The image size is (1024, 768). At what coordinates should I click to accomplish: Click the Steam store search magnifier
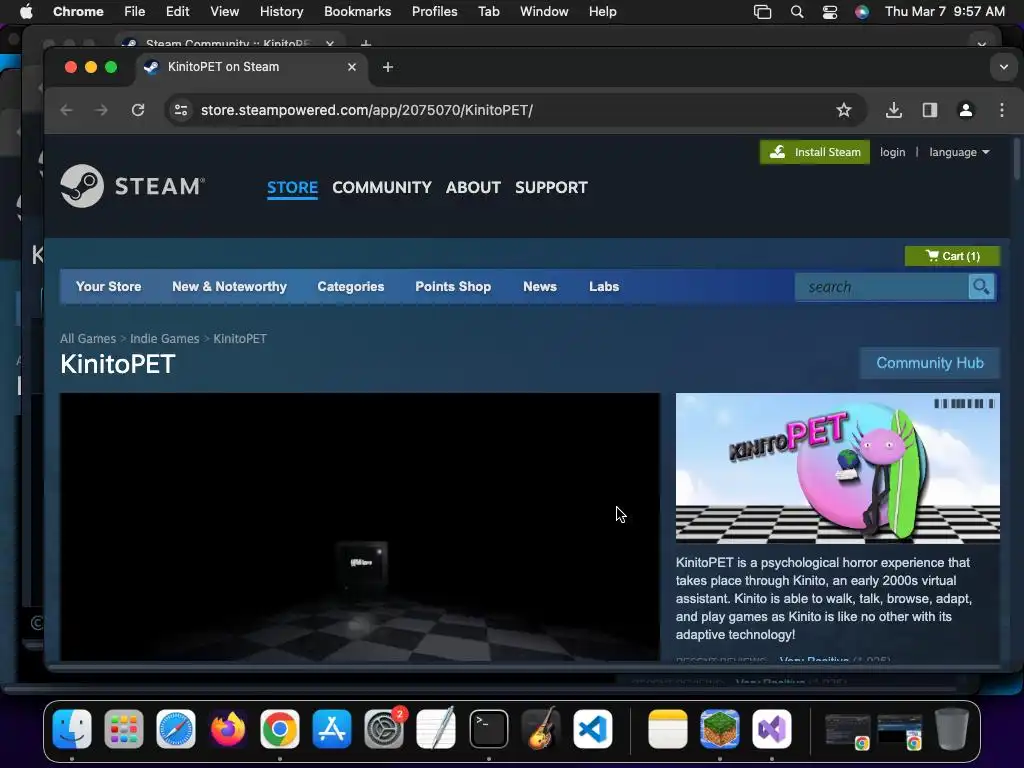click(x=981, y=287)
